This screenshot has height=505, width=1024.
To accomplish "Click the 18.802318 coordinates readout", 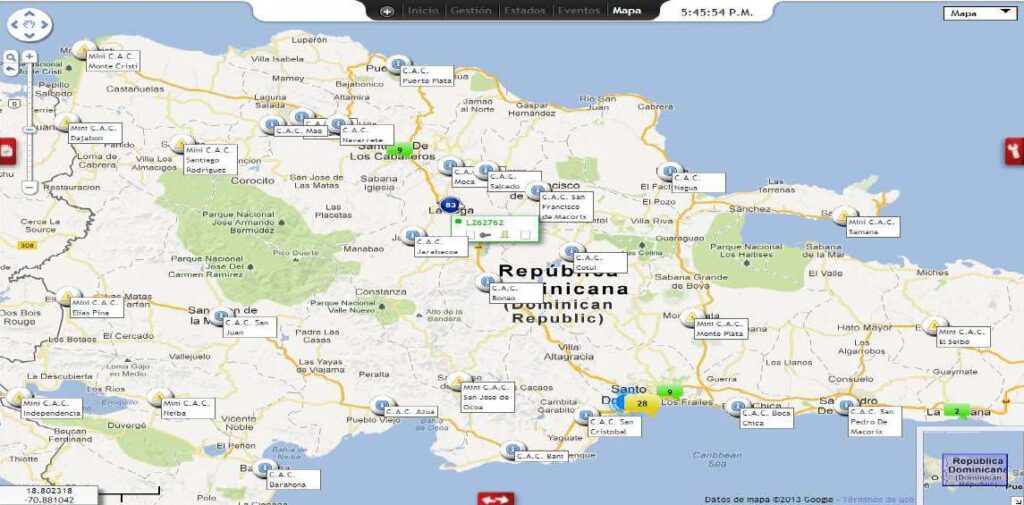I will [50, 491].
